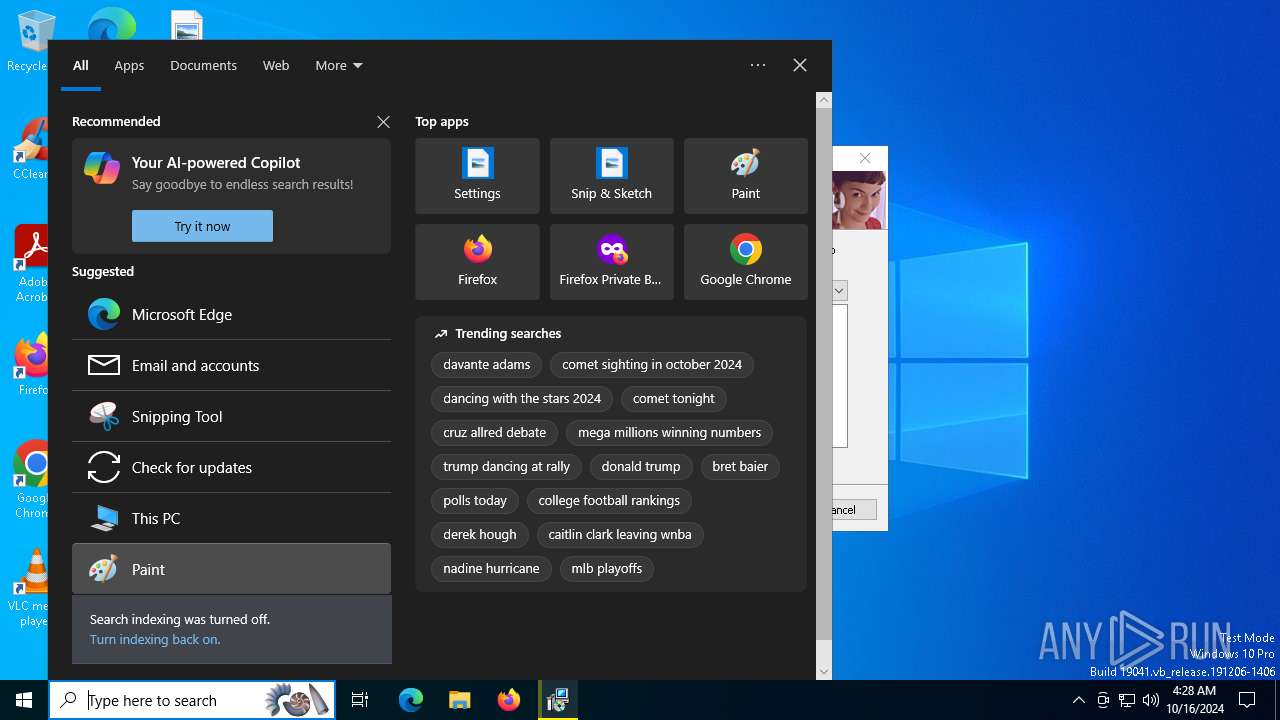Open volume control in tray
Viewport: 1280px width, 720px height.
1150,700
